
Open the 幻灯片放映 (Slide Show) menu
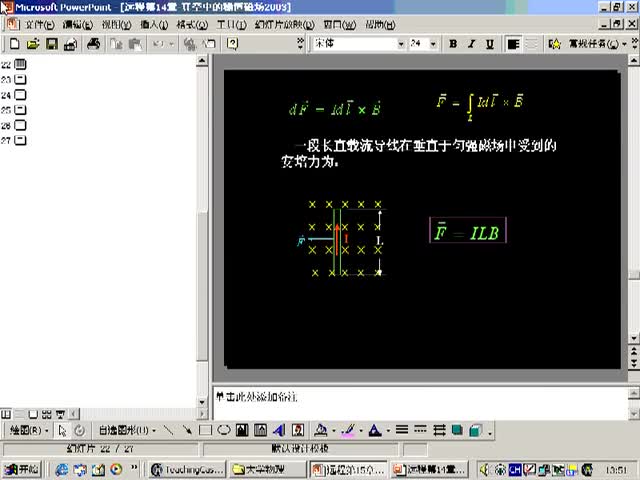(x=284, y=25)
